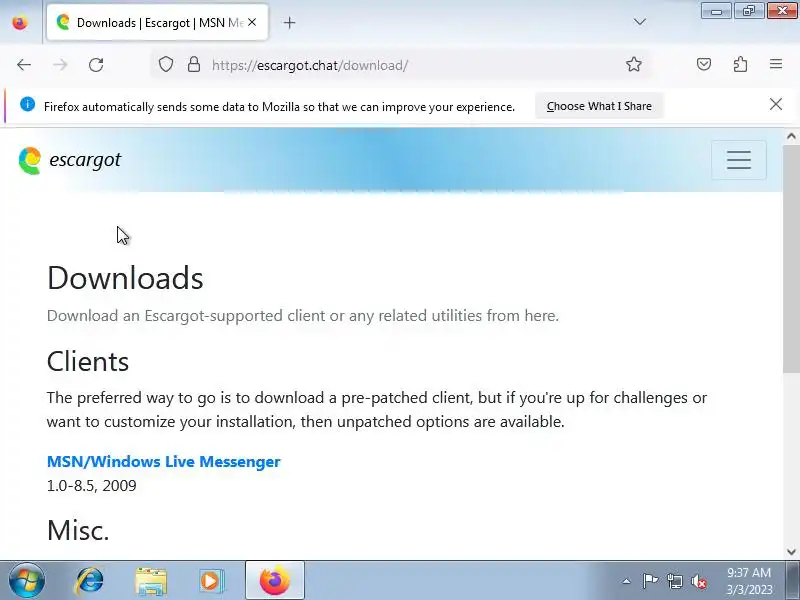Open MSN/Windows Live Messenger link
Screen dimensions: 800x600
point(163,461)
